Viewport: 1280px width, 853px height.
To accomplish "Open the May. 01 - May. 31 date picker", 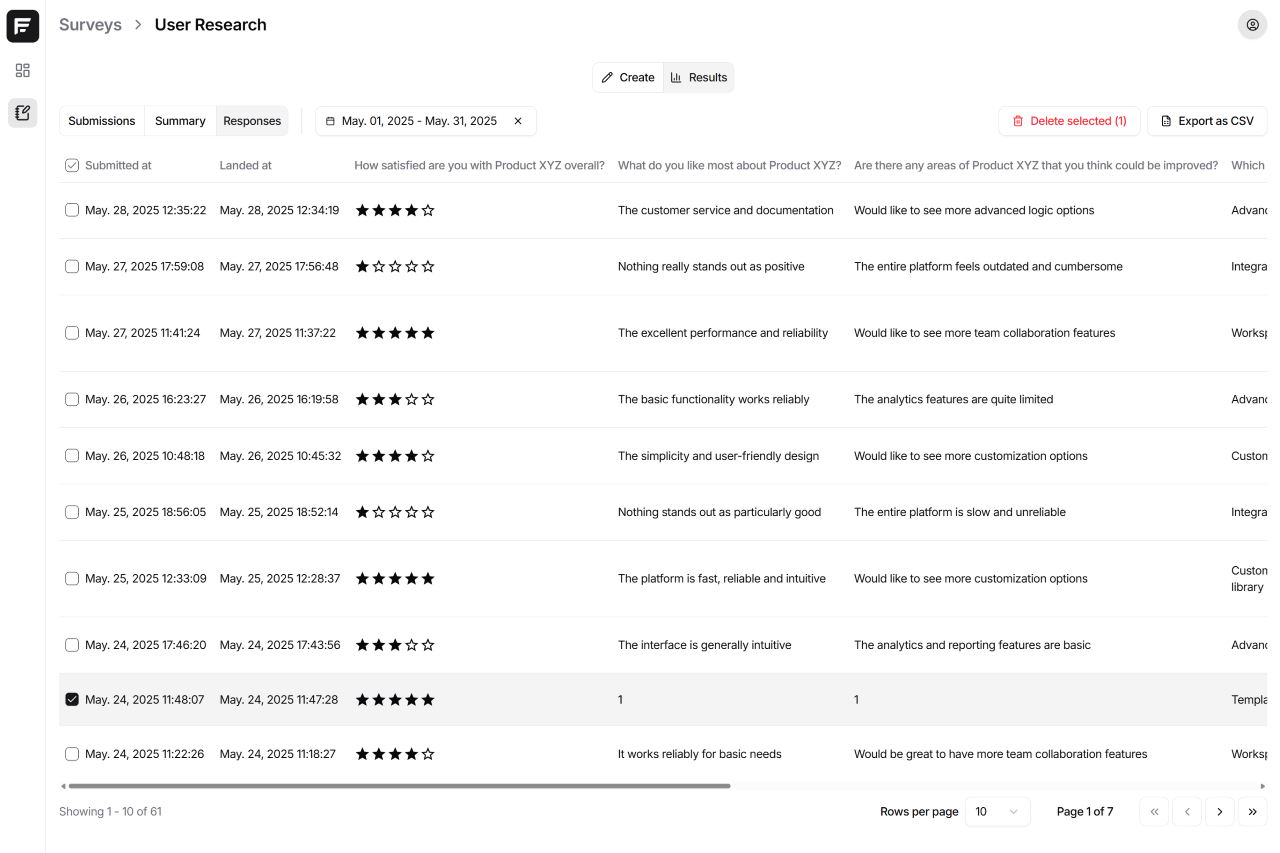I will click(x=419, y=121).
